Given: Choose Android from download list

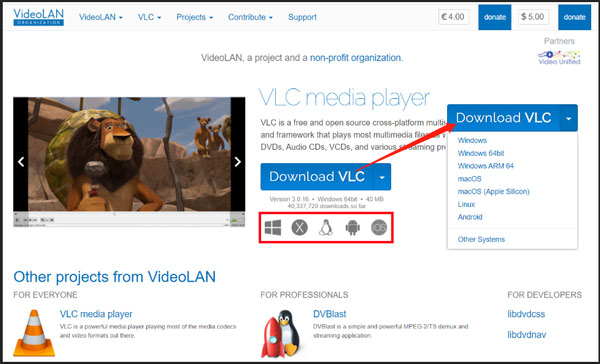Looking at the screenshot, I should pos(470,217).
